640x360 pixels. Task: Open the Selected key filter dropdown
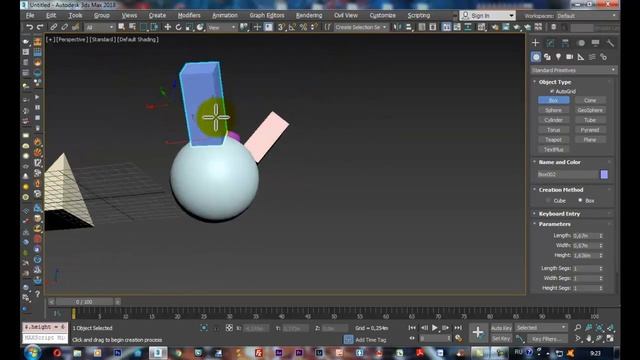click(541, 328)
